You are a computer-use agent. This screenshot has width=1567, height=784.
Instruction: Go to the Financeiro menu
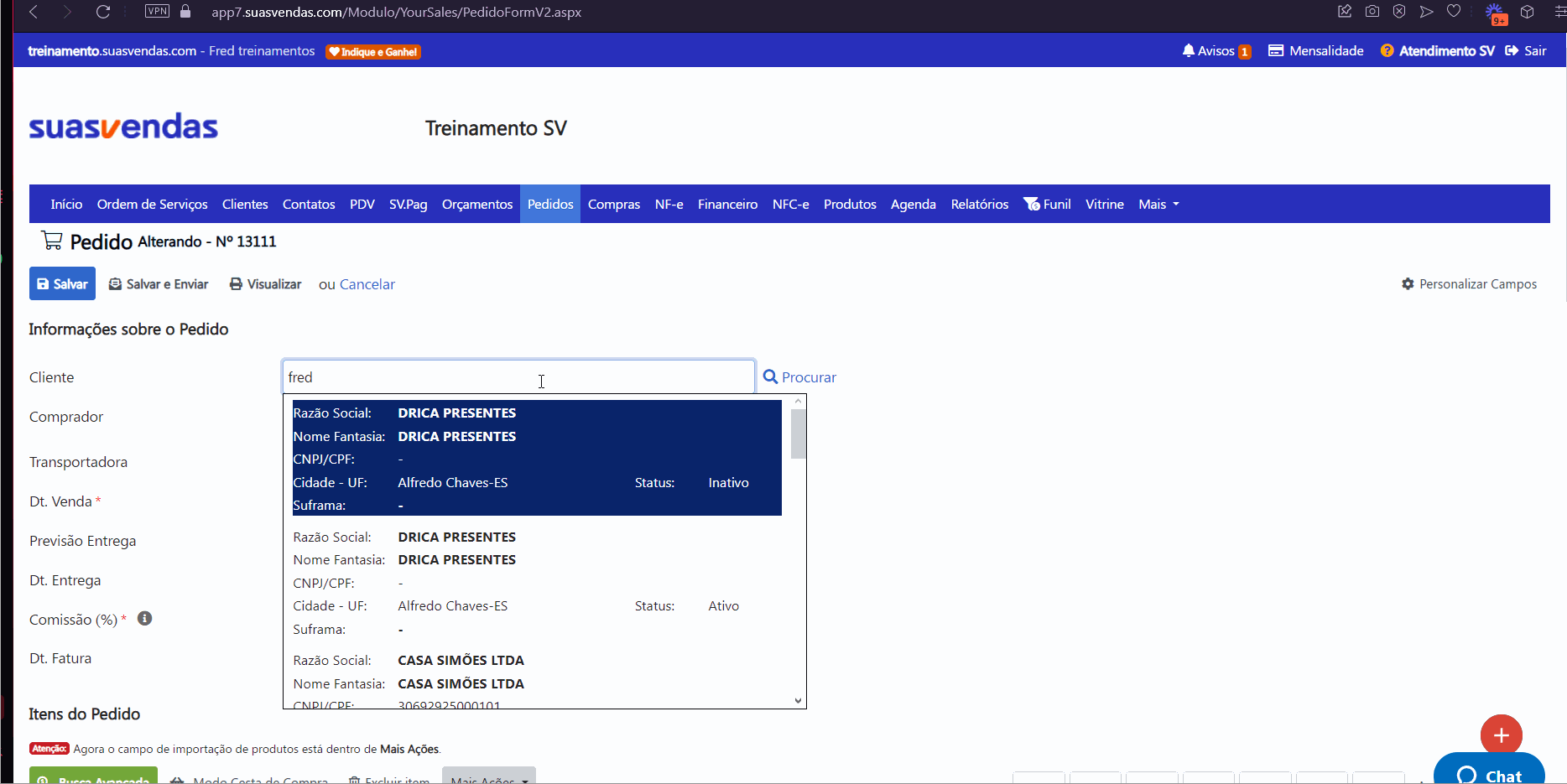tap(727, 204)
